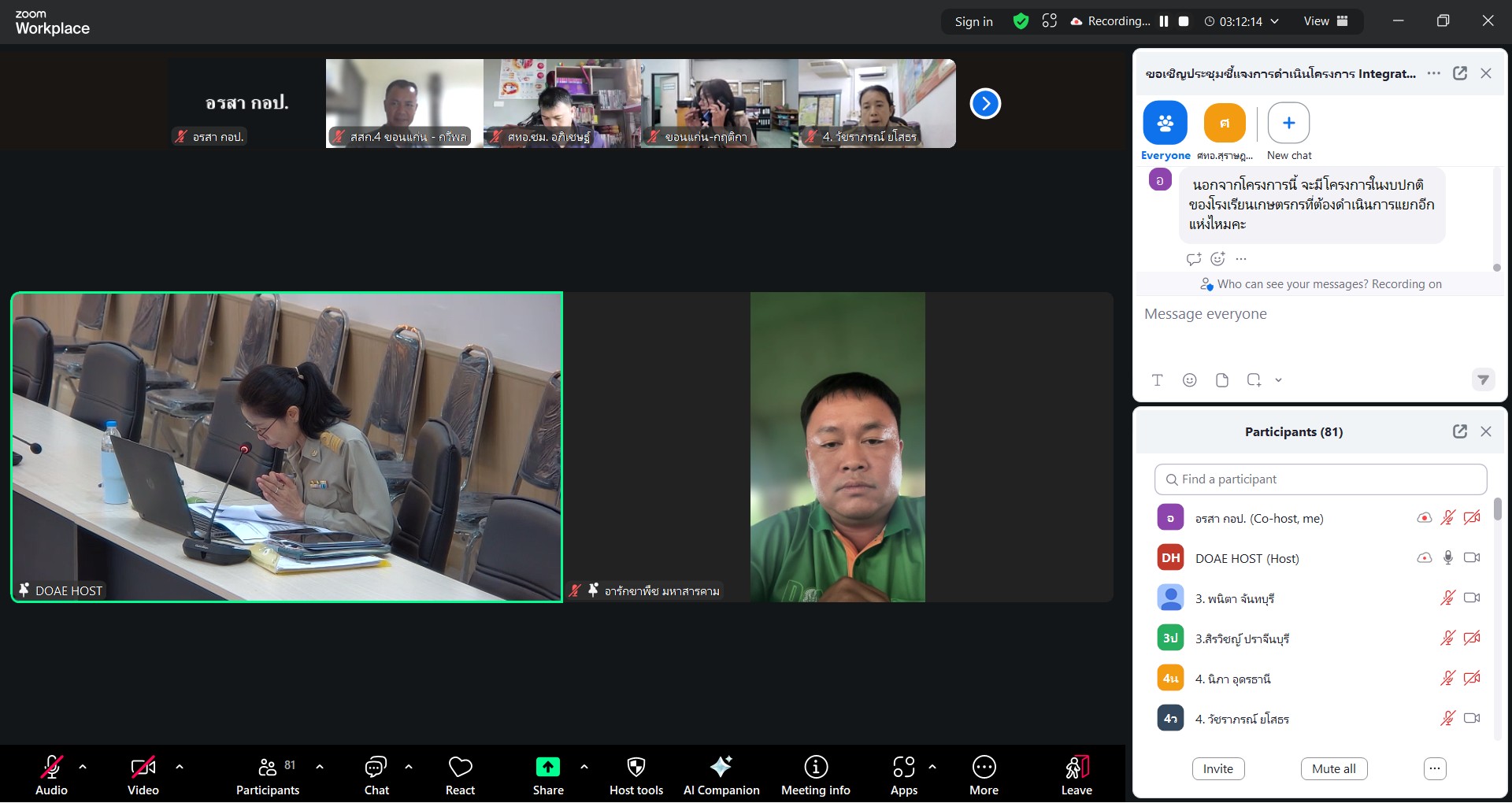Click the Invite button
The width and height of the screenshot is (1512, 803).
point(1217,768)
